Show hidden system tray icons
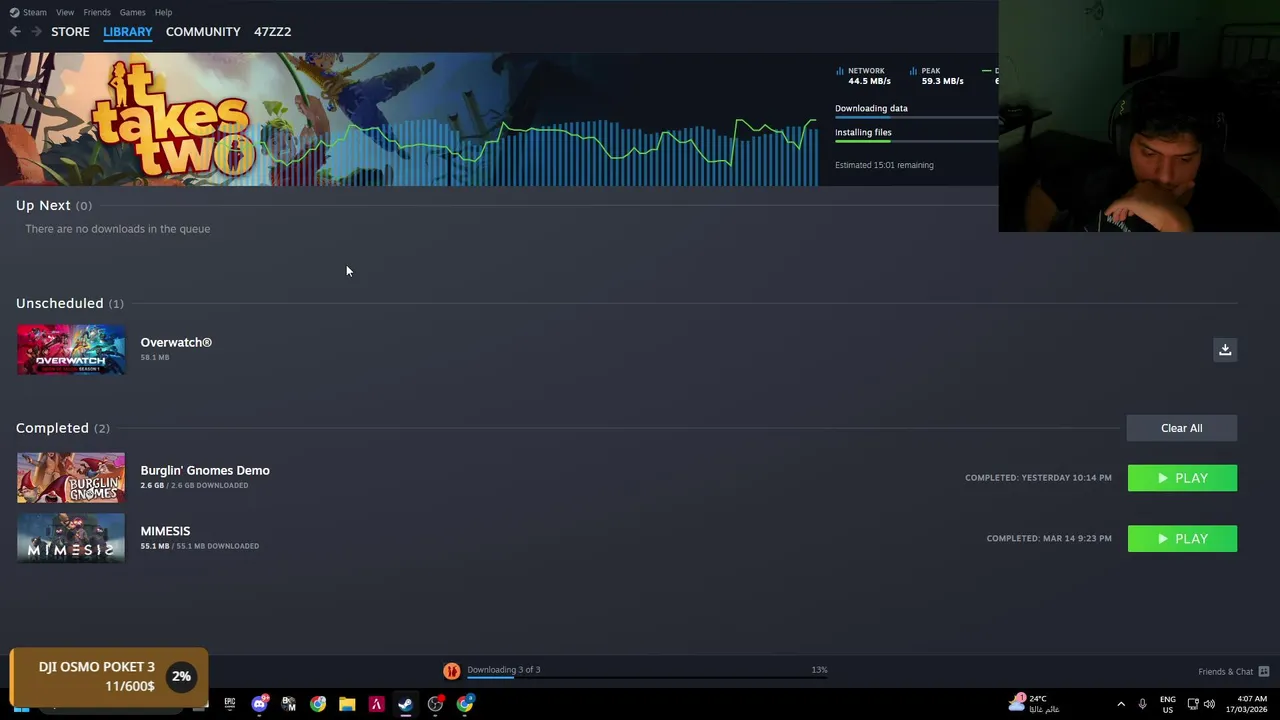Screen dimensions: 1280x720 pos(1121,704)
